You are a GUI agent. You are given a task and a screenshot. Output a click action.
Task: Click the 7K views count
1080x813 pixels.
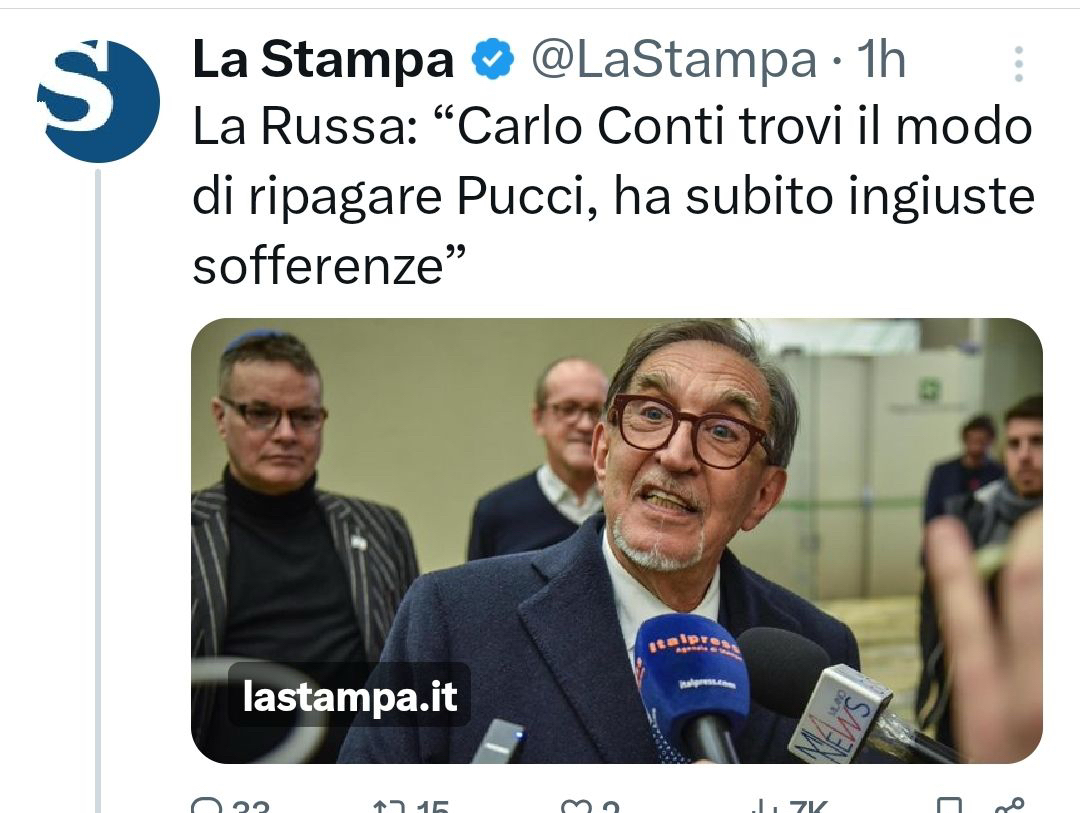[809, 807]
